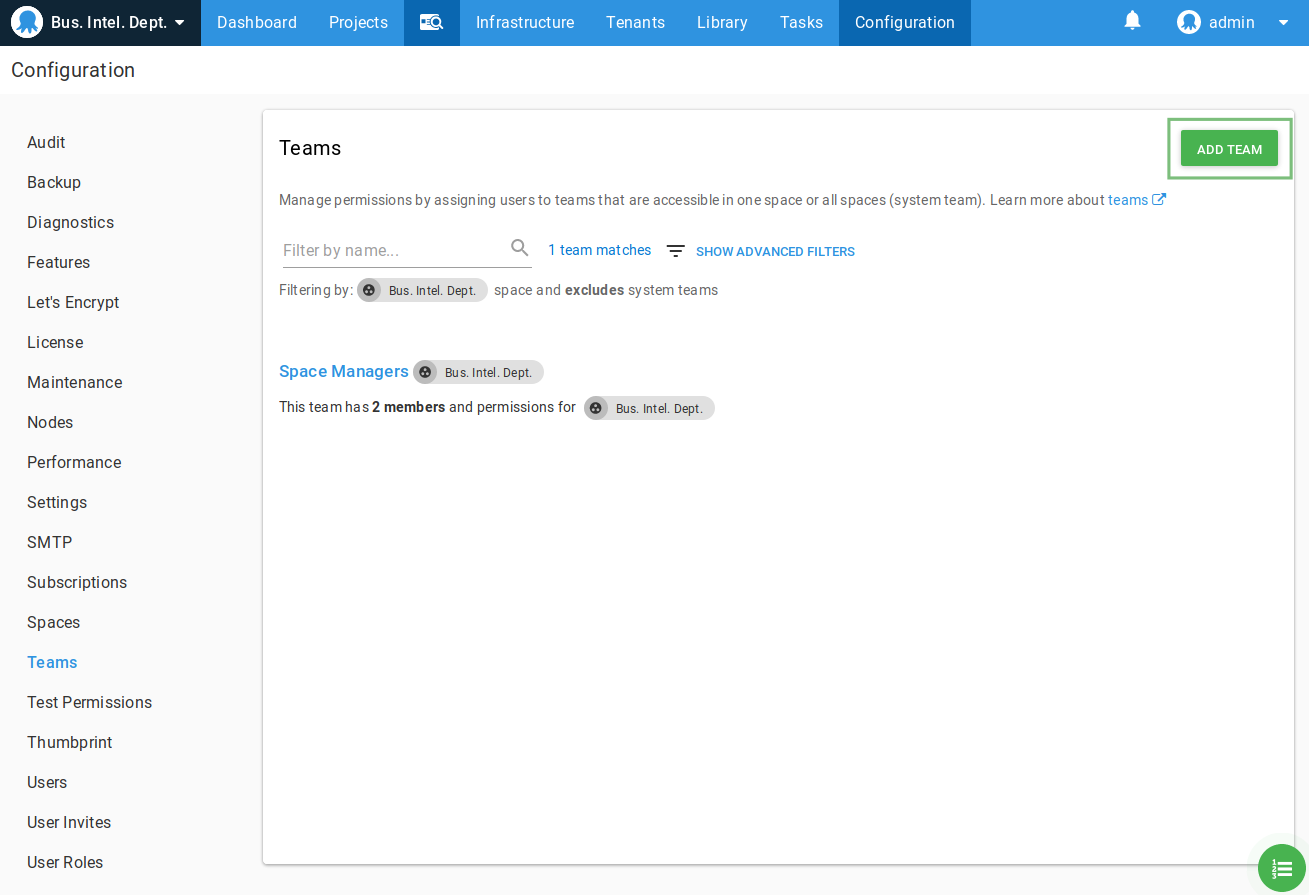Navigate to Spaces in the sidebar

[x=53, y=622]
